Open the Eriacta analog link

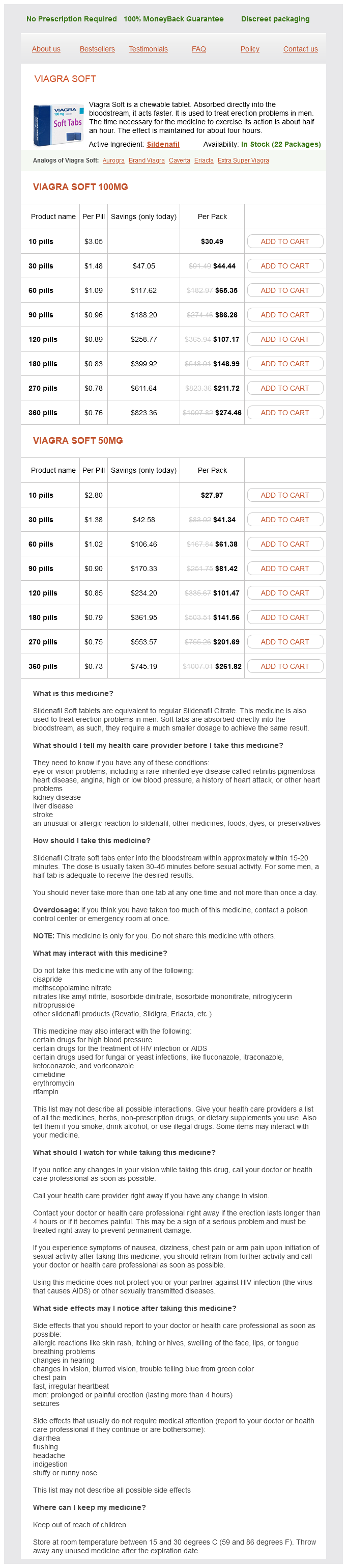[204, 160]
